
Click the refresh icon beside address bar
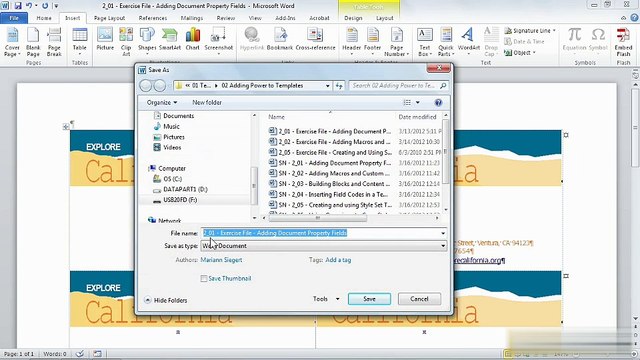[x=339, y=86]
